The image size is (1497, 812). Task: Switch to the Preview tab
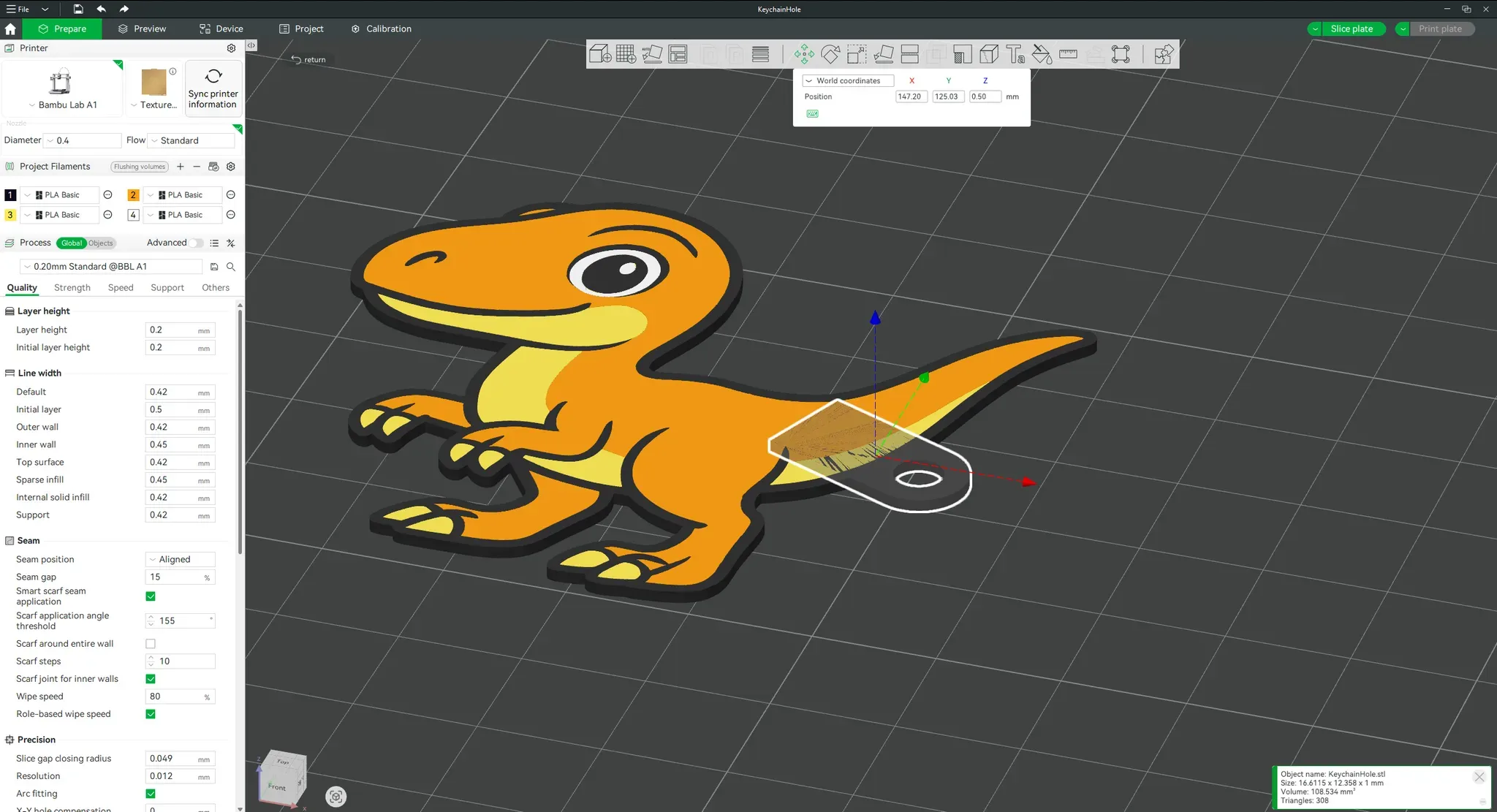[x=142, y=29]
